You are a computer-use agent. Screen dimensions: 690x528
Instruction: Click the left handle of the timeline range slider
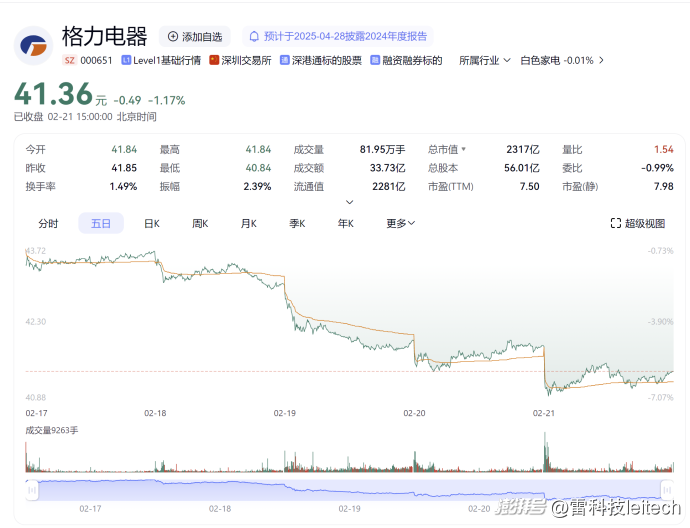coord(32,489)
